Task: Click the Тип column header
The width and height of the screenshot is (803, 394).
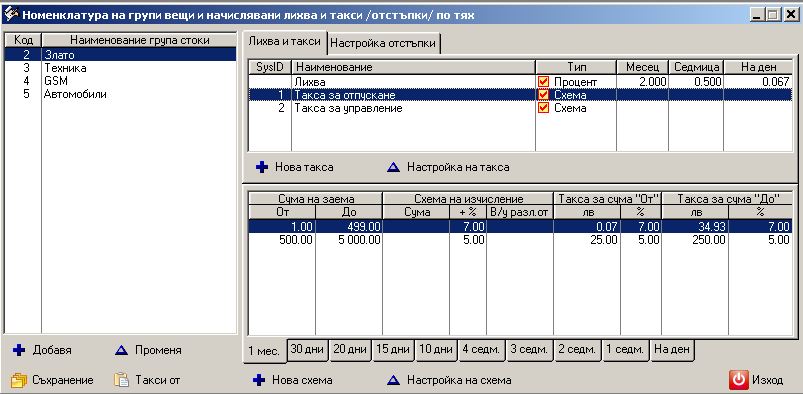Action: (576, 67)
